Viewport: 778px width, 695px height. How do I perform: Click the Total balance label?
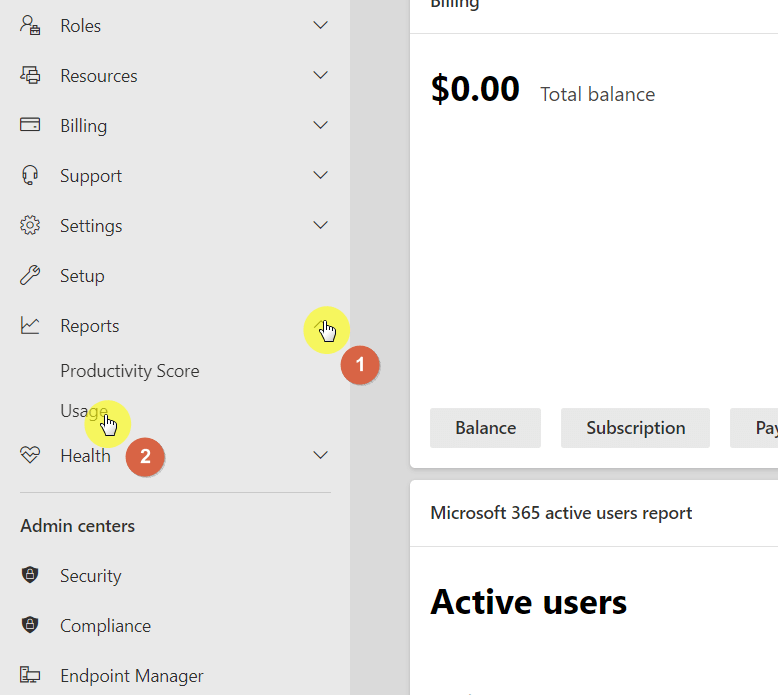pos(597,94)
